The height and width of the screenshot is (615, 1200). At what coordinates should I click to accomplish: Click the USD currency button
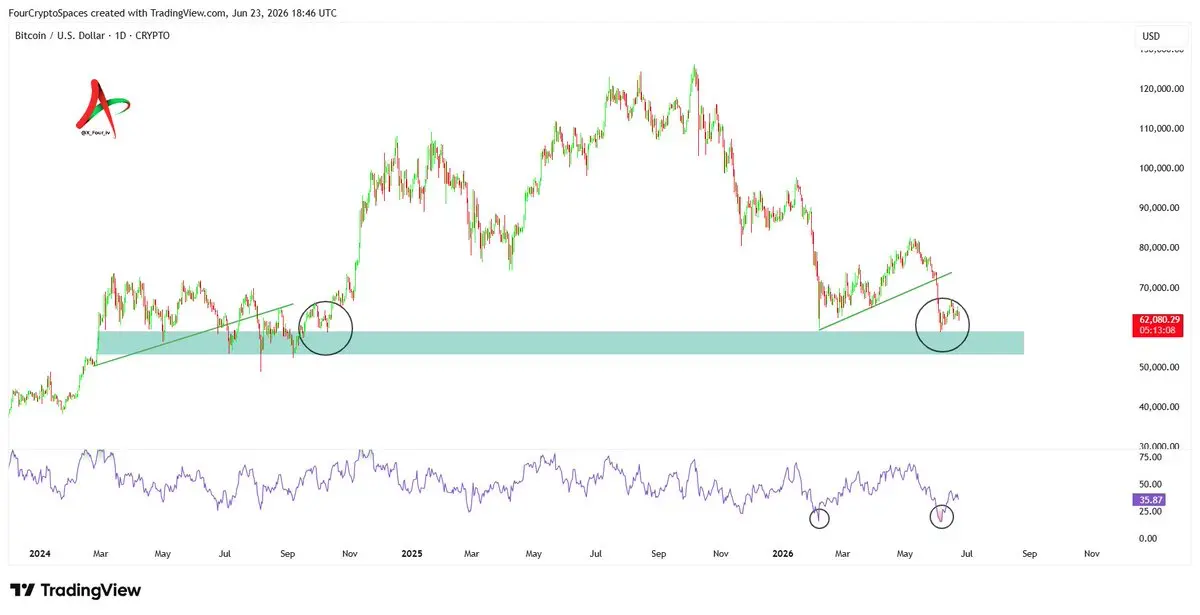(x=1151, y=36)
